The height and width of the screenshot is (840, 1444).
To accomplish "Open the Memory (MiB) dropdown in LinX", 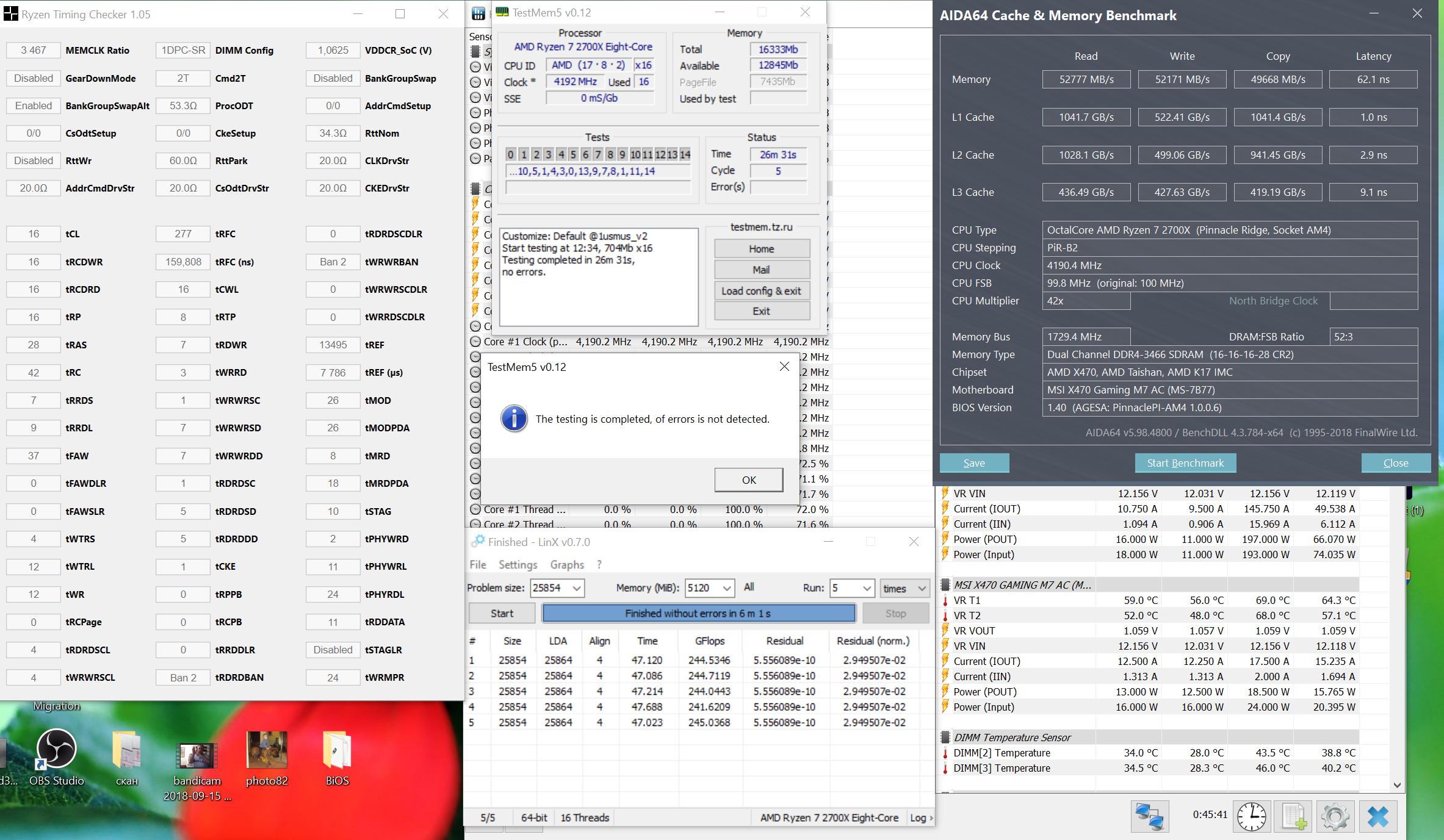I will pyautogui.click(x=726, y=588).
